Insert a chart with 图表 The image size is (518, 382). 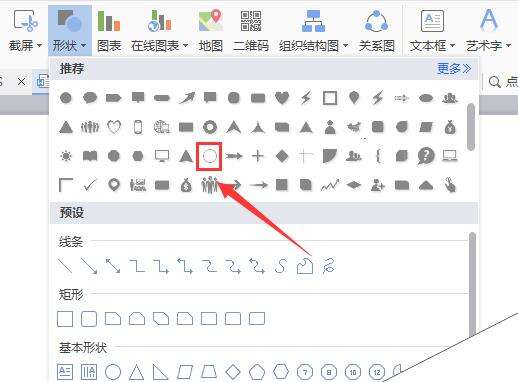pos(109,31)
